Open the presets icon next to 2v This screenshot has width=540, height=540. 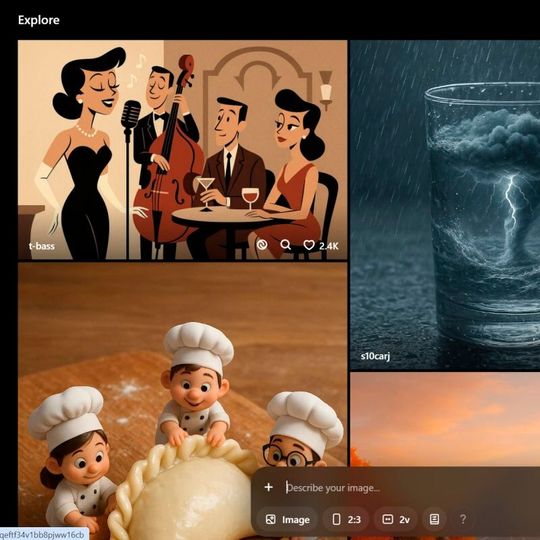tap(435, 519)
